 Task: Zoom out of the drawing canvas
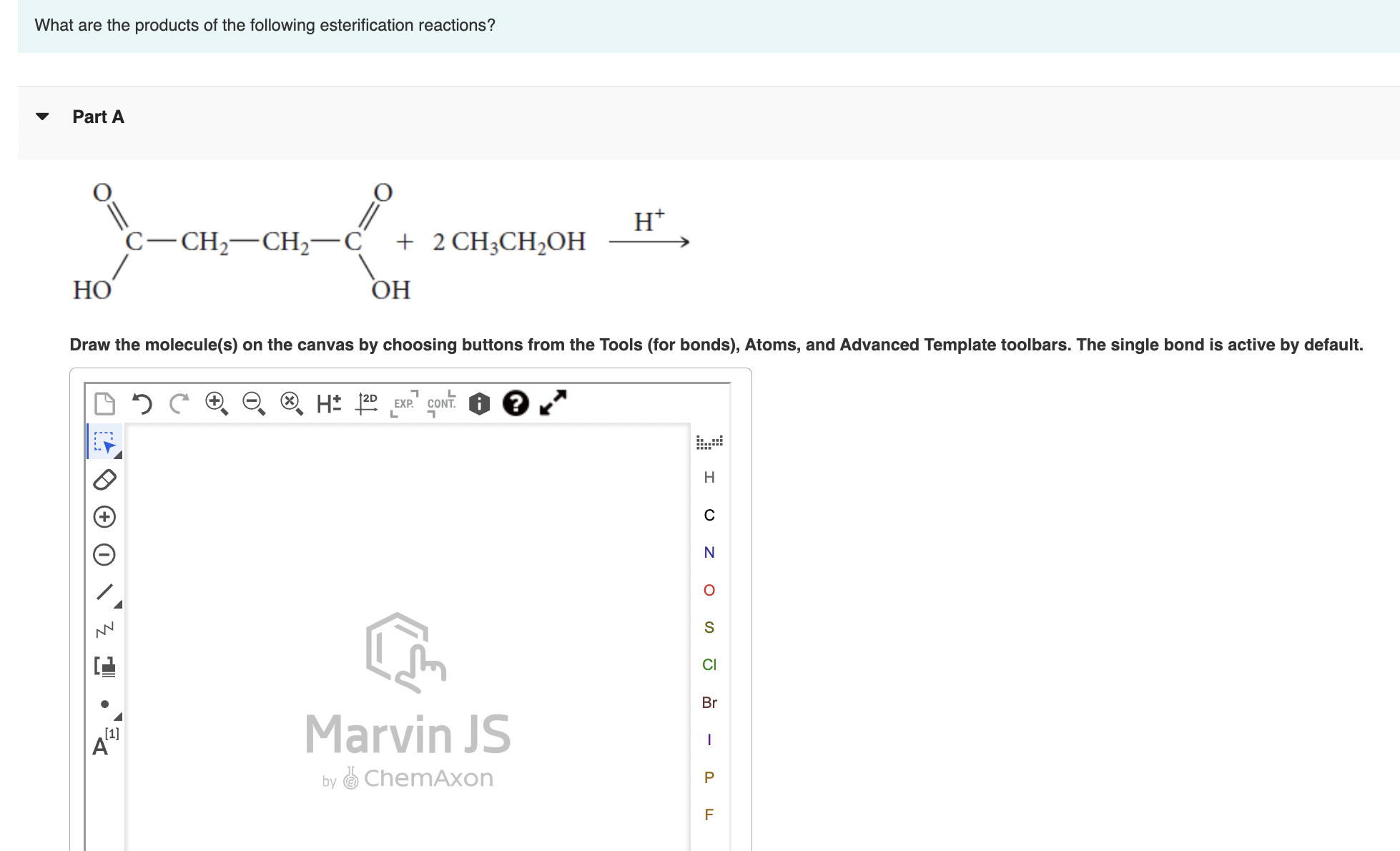253,403
